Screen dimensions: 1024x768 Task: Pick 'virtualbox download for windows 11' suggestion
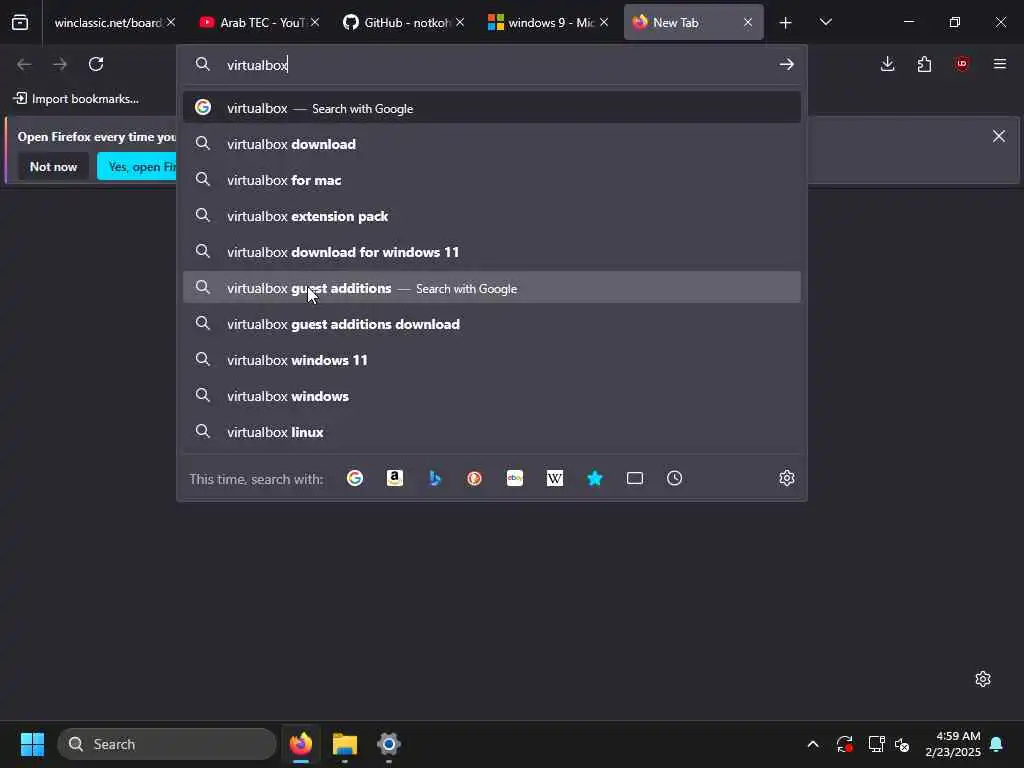tap(492, 251)
